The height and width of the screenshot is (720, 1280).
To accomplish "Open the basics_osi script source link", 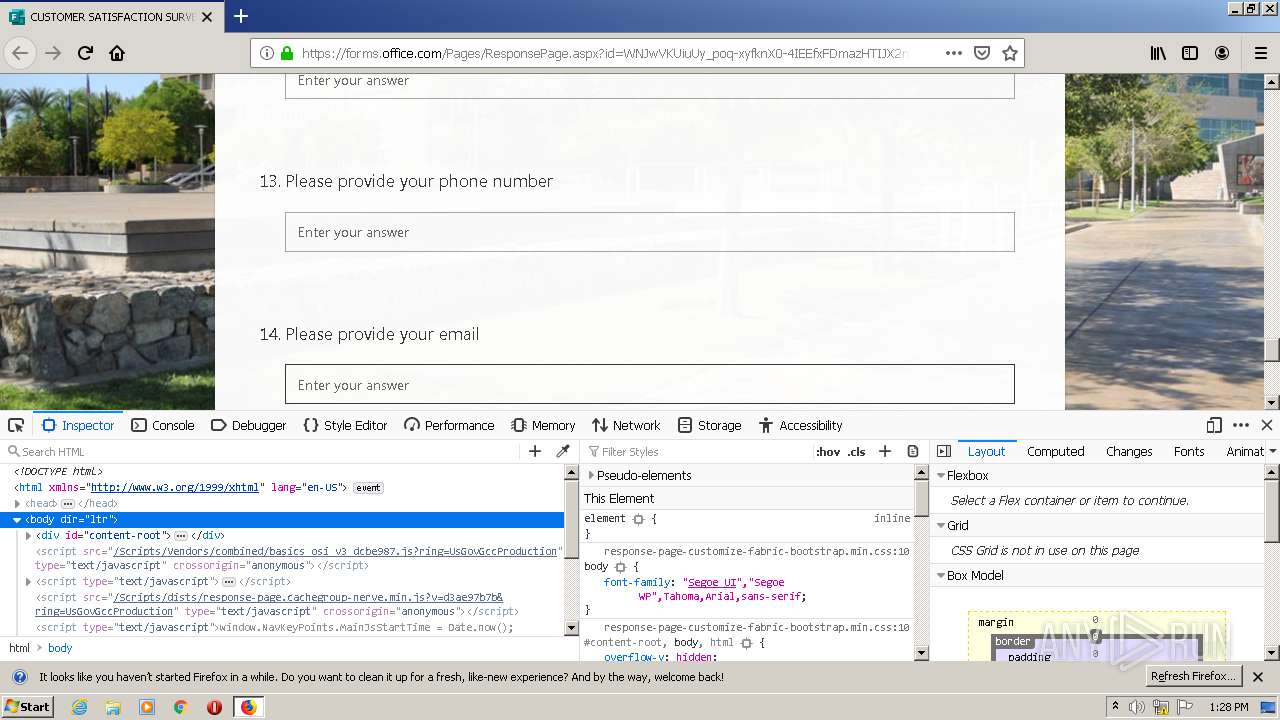I will (x=335, y=551).
